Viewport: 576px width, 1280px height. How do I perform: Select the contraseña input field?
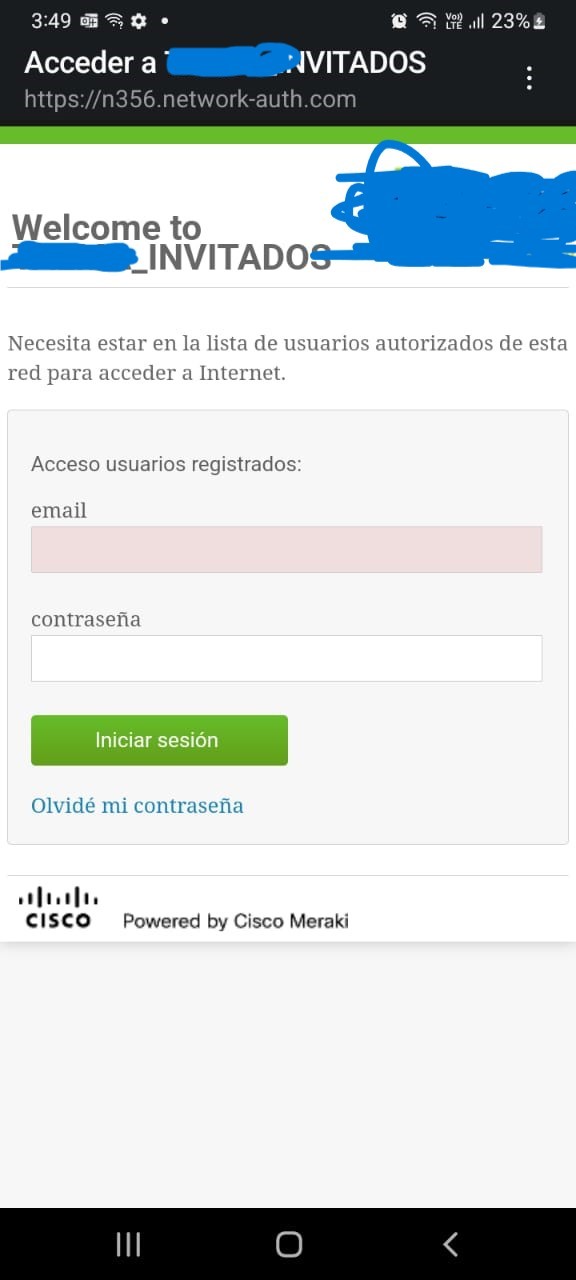coord(286,658)
